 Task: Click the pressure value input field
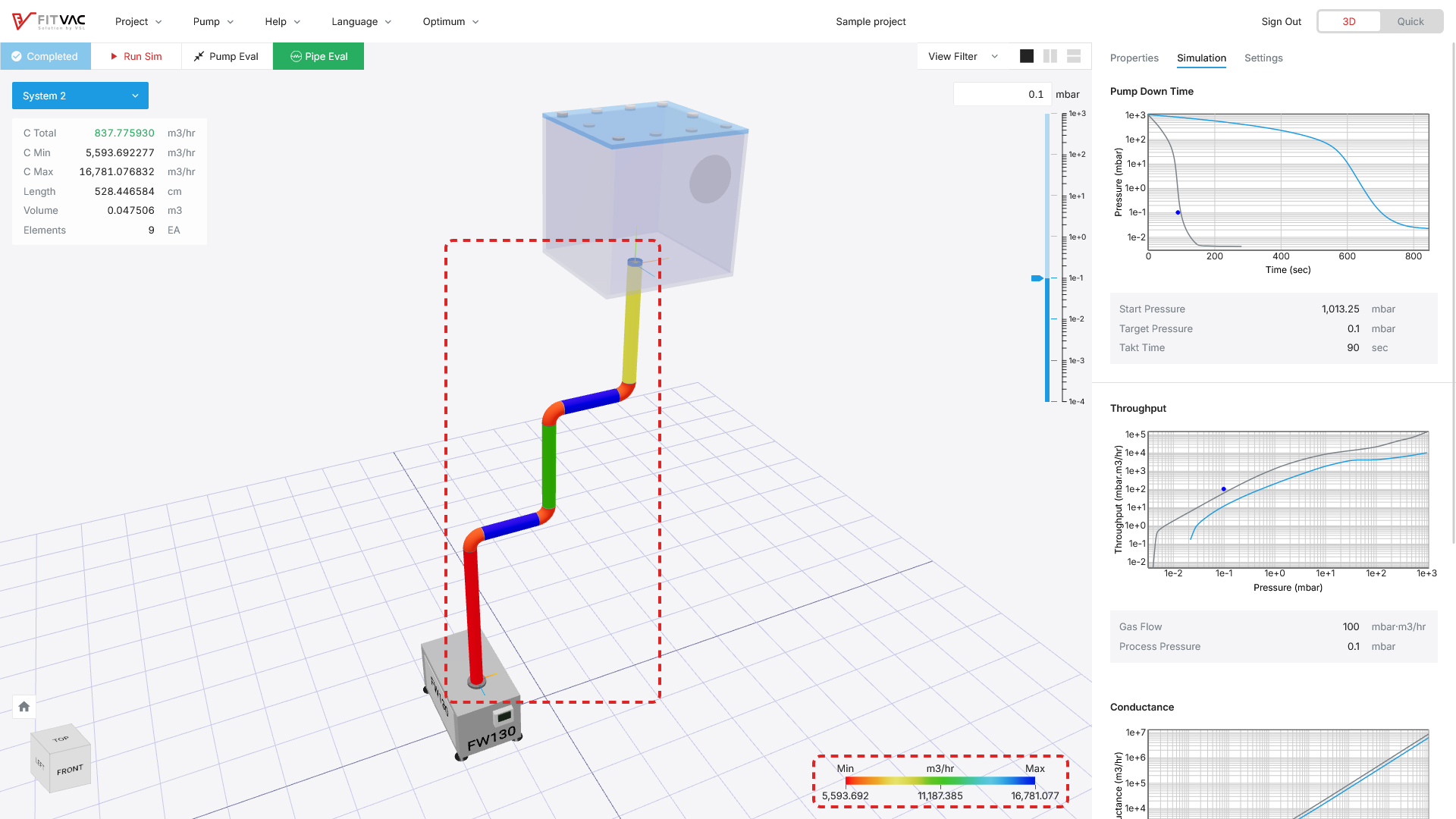(x=1002, y=94)
